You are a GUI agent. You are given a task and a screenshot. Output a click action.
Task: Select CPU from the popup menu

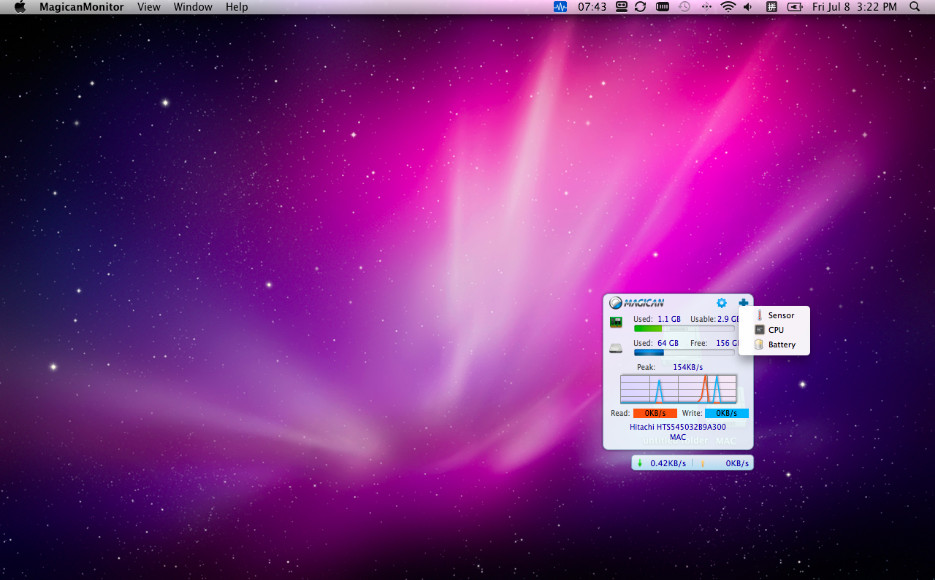pyautogui.click(x=775, y=330)
